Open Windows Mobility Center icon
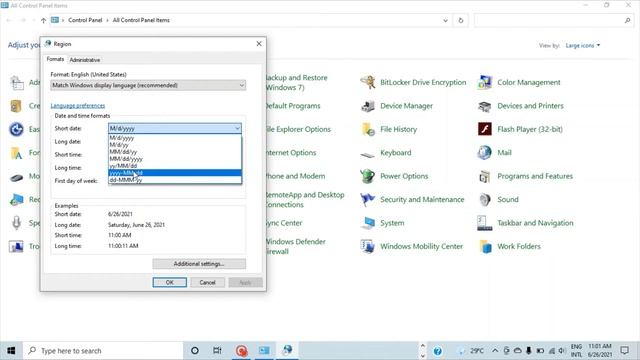This screenshot has height=360, width=640. pos(368,247)
